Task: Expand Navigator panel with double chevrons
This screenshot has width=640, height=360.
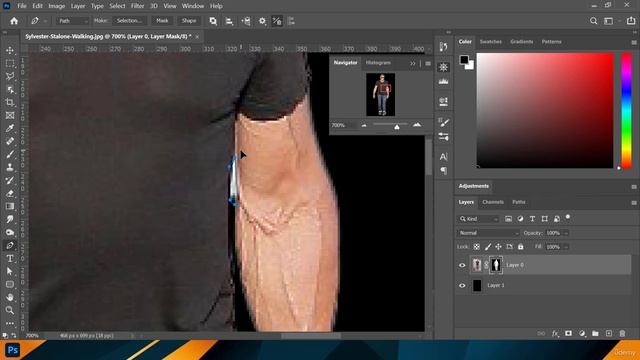Action: pyautogui.click(x=413, y=63)
